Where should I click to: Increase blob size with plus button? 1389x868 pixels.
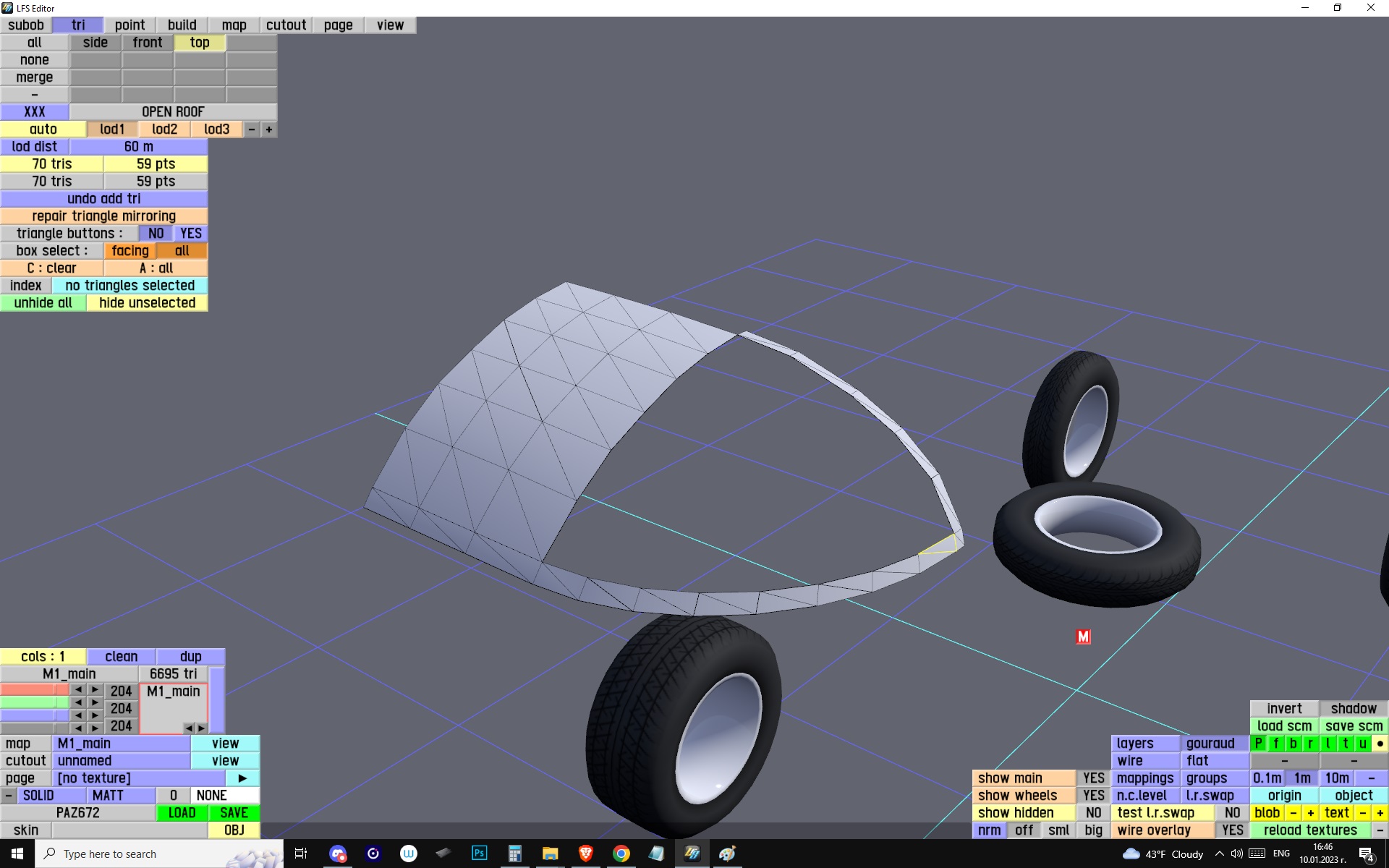1310,813
